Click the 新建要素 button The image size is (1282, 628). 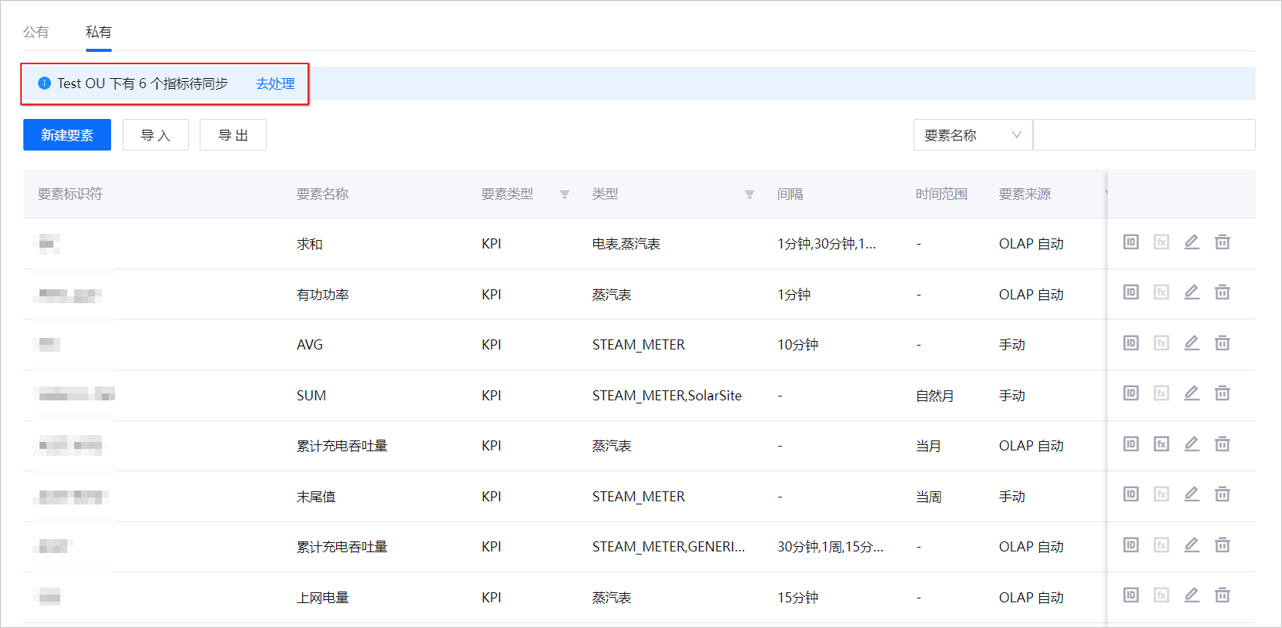pos(67,135)
